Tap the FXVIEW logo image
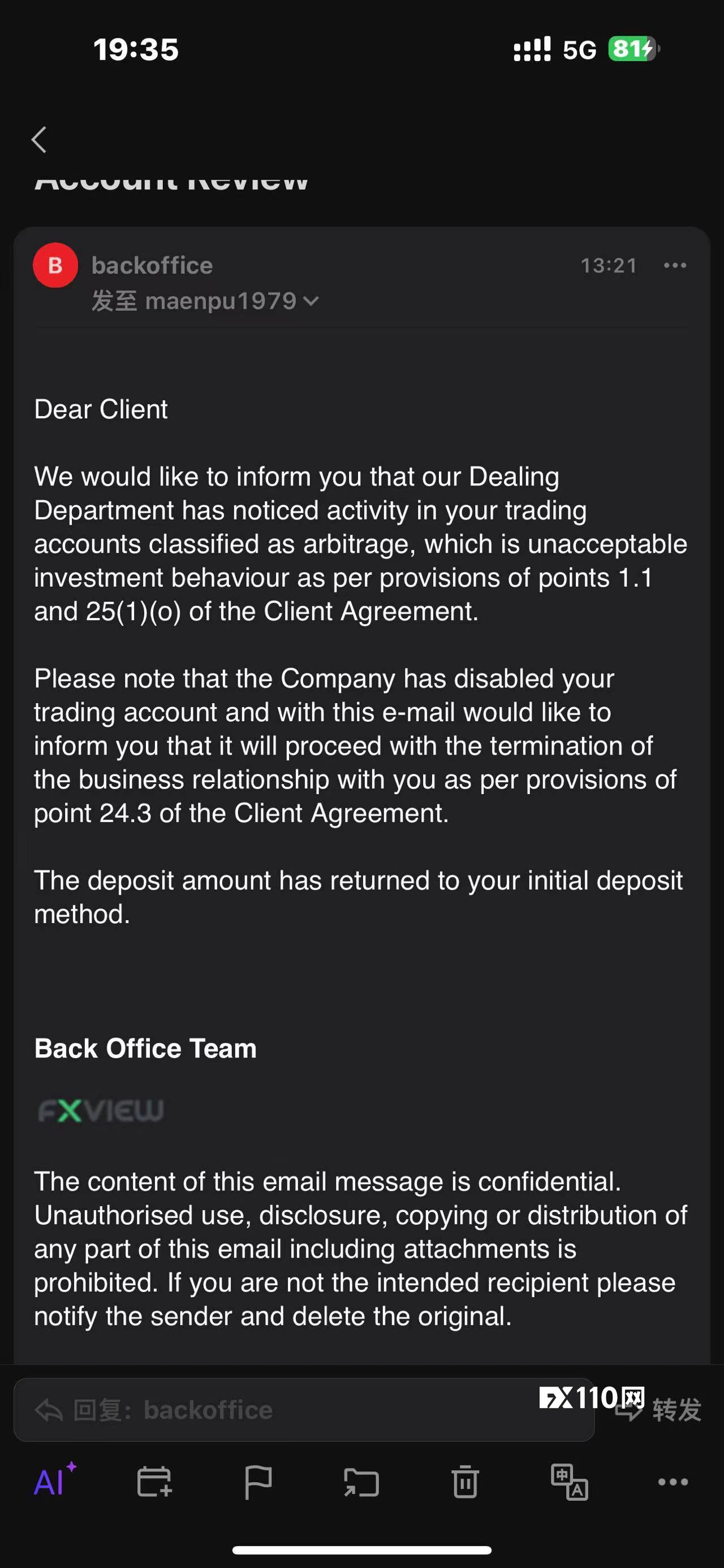The height and width of the screenshot is (1568, 724). 101,1110
